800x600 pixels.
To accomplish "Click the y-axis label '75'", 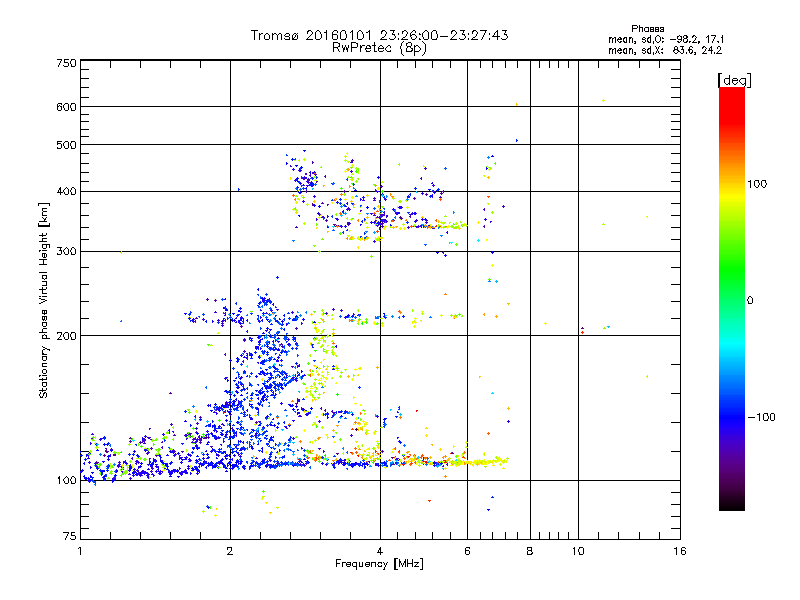I will (x=70, y=536).
